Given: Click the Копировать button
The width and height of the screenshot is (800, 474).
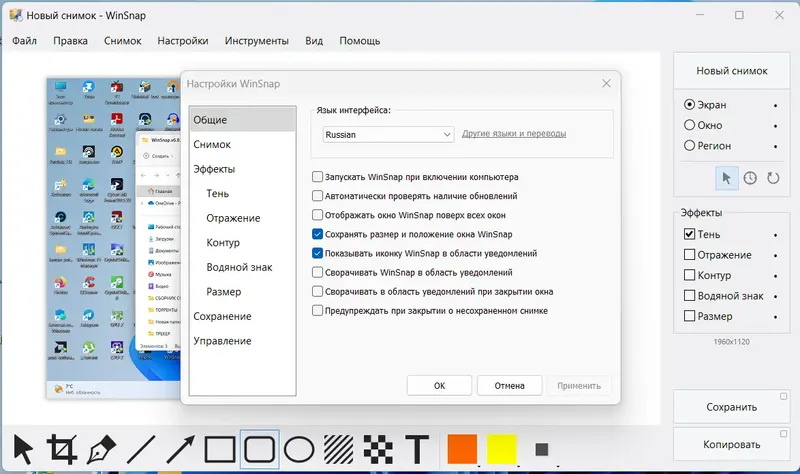Looking at the screenshot, I should (x=732, y=444).
